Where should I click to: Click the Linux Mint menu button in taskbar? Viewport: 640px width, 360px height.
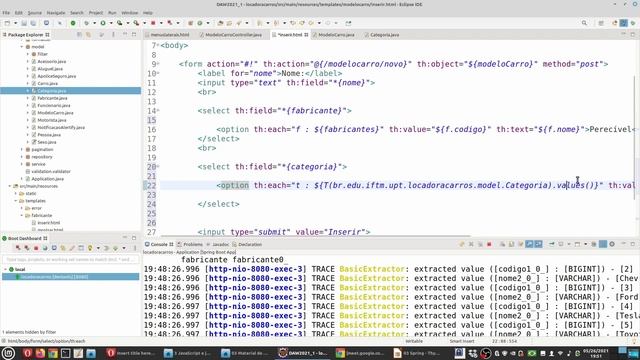8,353
